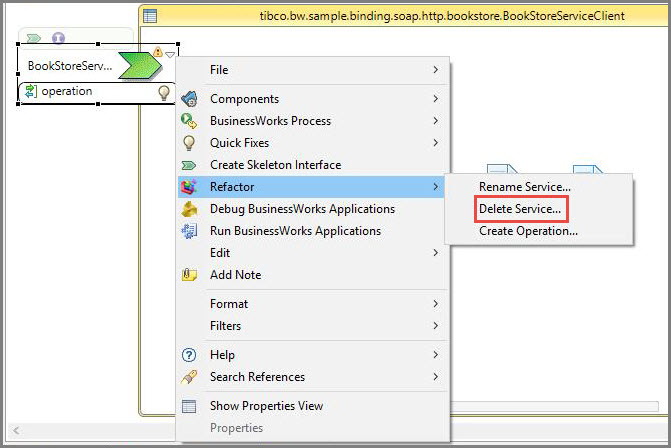Open the Format submenu

tap(313, 304)
